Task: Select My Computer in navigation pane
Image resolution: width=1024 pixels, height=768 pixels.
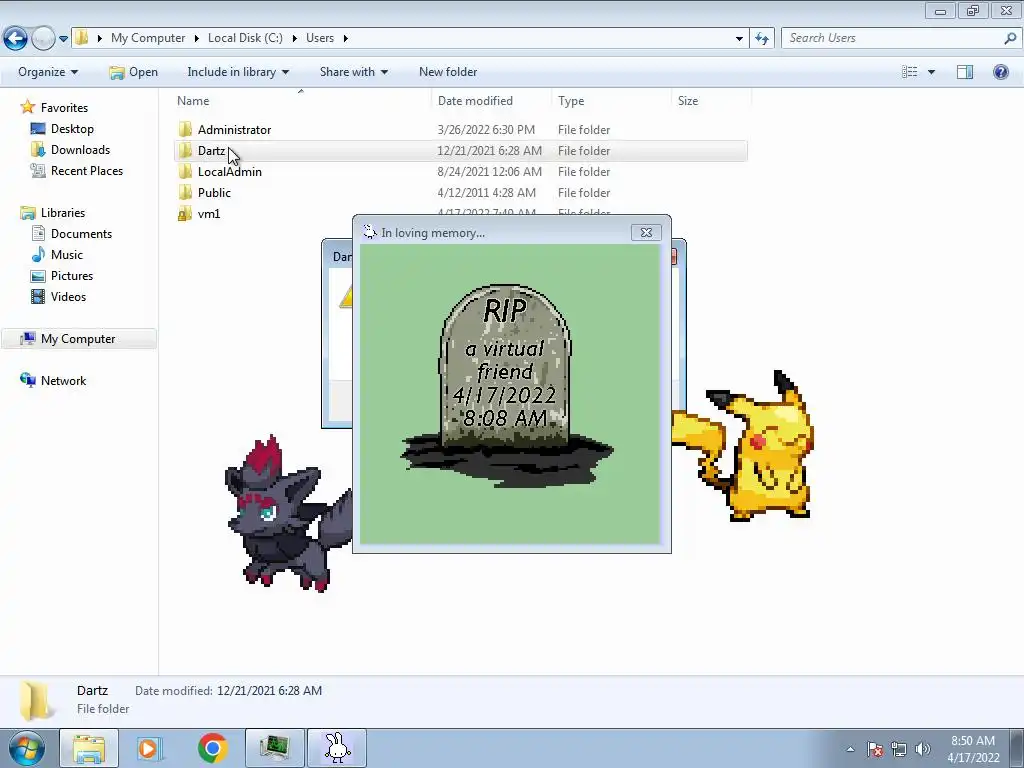Action: [x=79, y=339]
